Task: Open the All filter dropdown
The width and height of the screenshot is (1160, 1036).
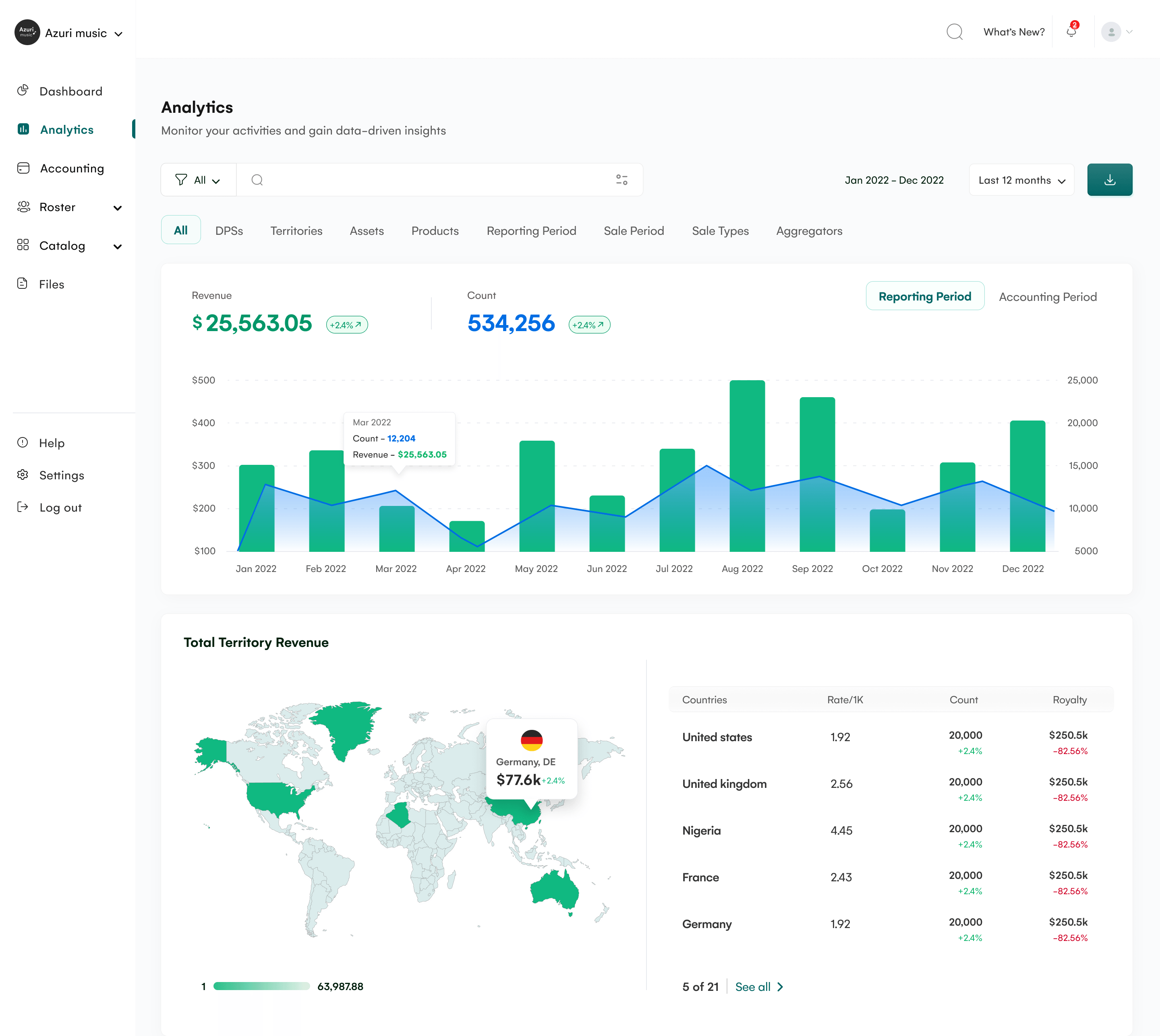Action: (199, 180)
